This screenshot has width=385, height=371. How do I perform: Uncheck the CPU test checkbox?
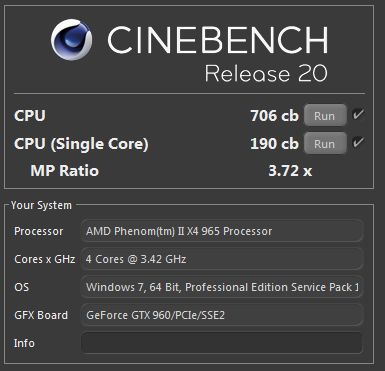[358, 115]
